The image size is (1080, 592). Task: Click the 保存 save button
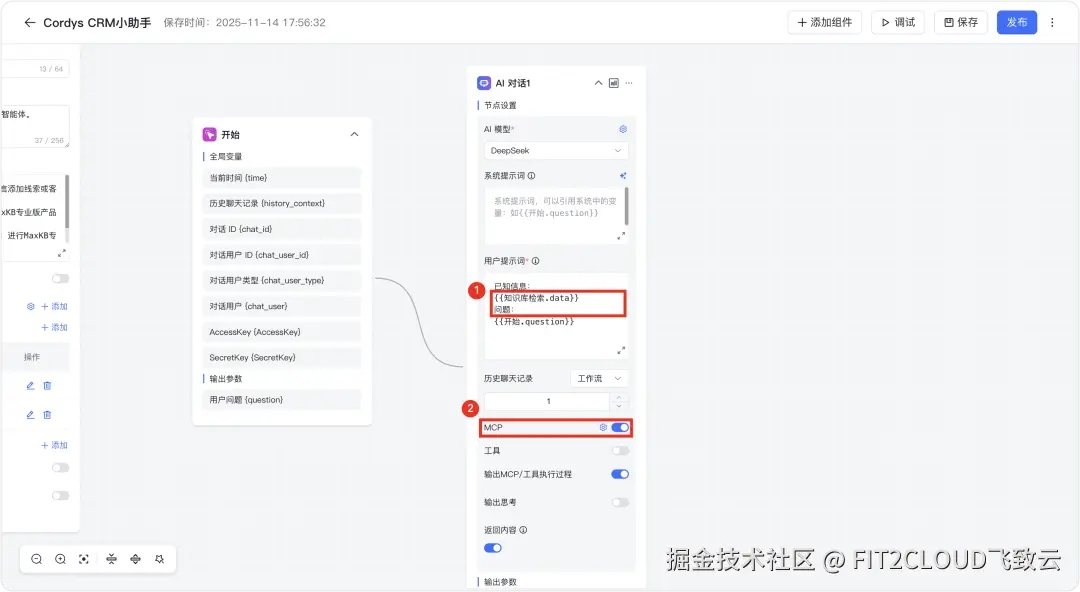click(961, 22)
